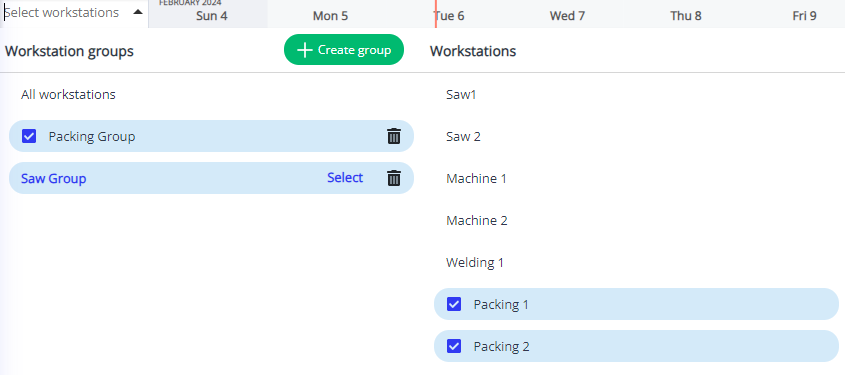
Task: Uncheck the Packing Group checkbox
Action: (x=29, y=136)
